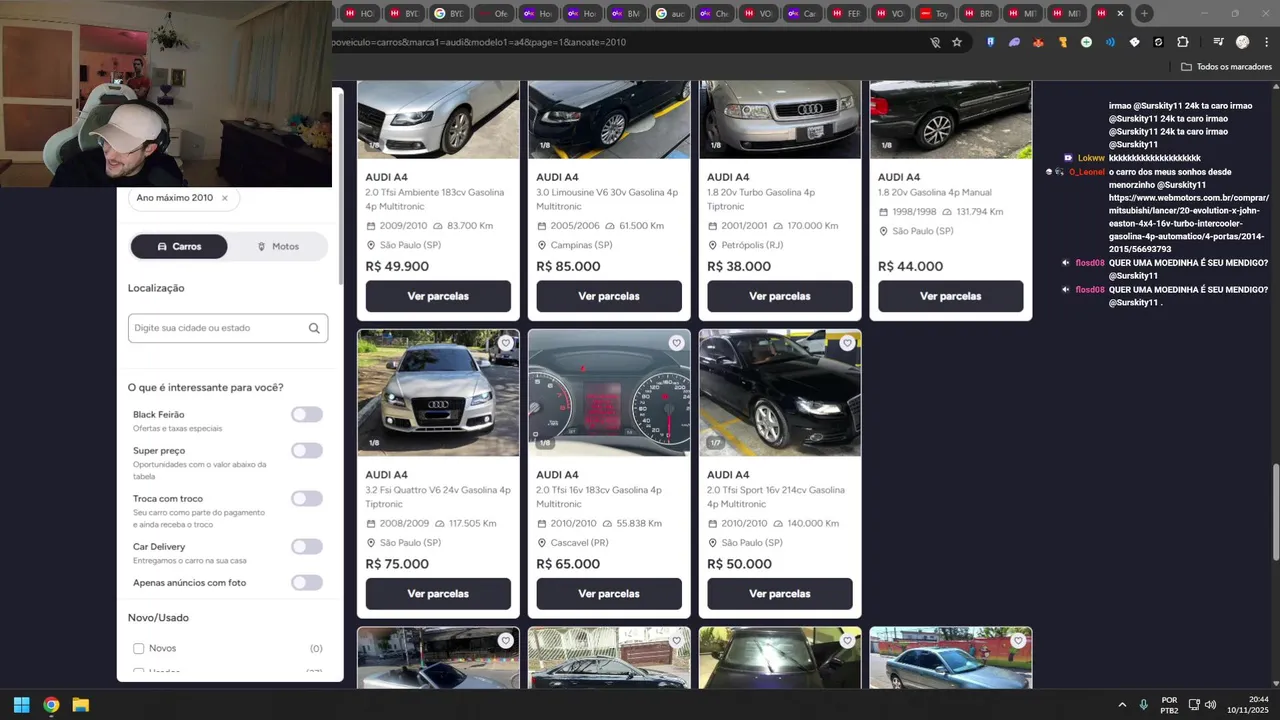The image size is (1280, 720).
Task: Open File Explorer from the taskbar
Action: [x=81, y=705]
